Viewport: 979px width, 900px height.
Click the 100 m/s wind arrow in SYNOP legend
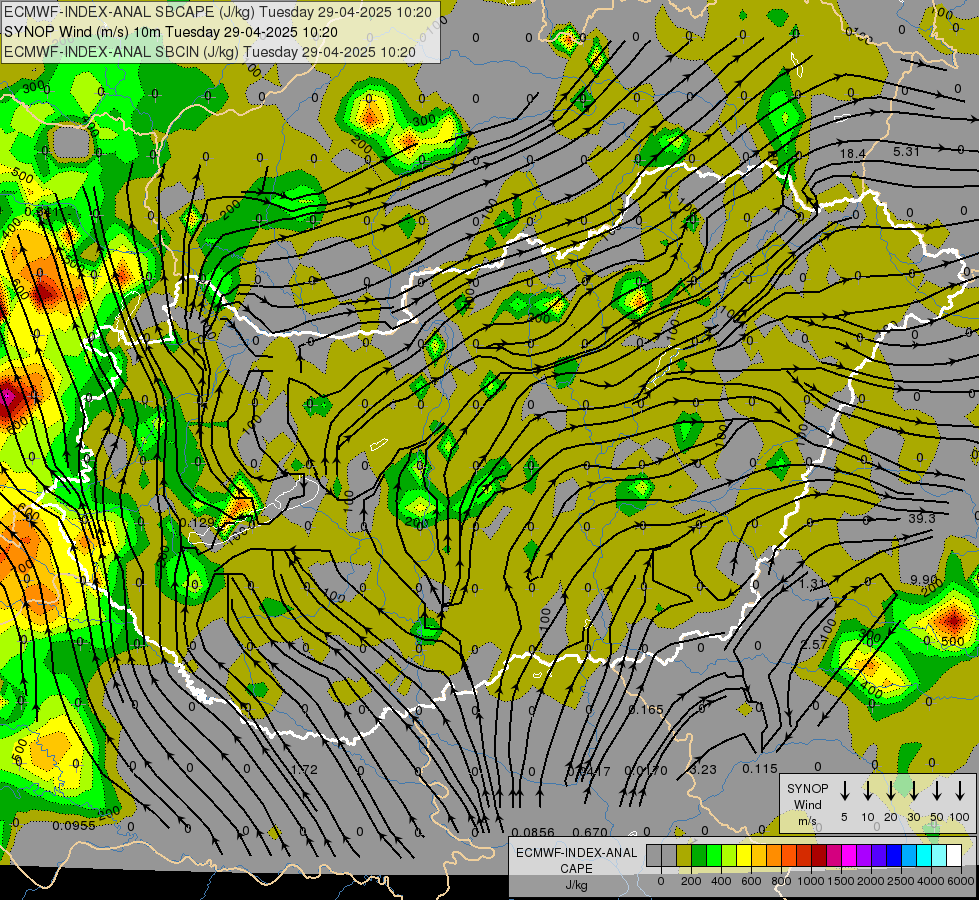(960, 790)
